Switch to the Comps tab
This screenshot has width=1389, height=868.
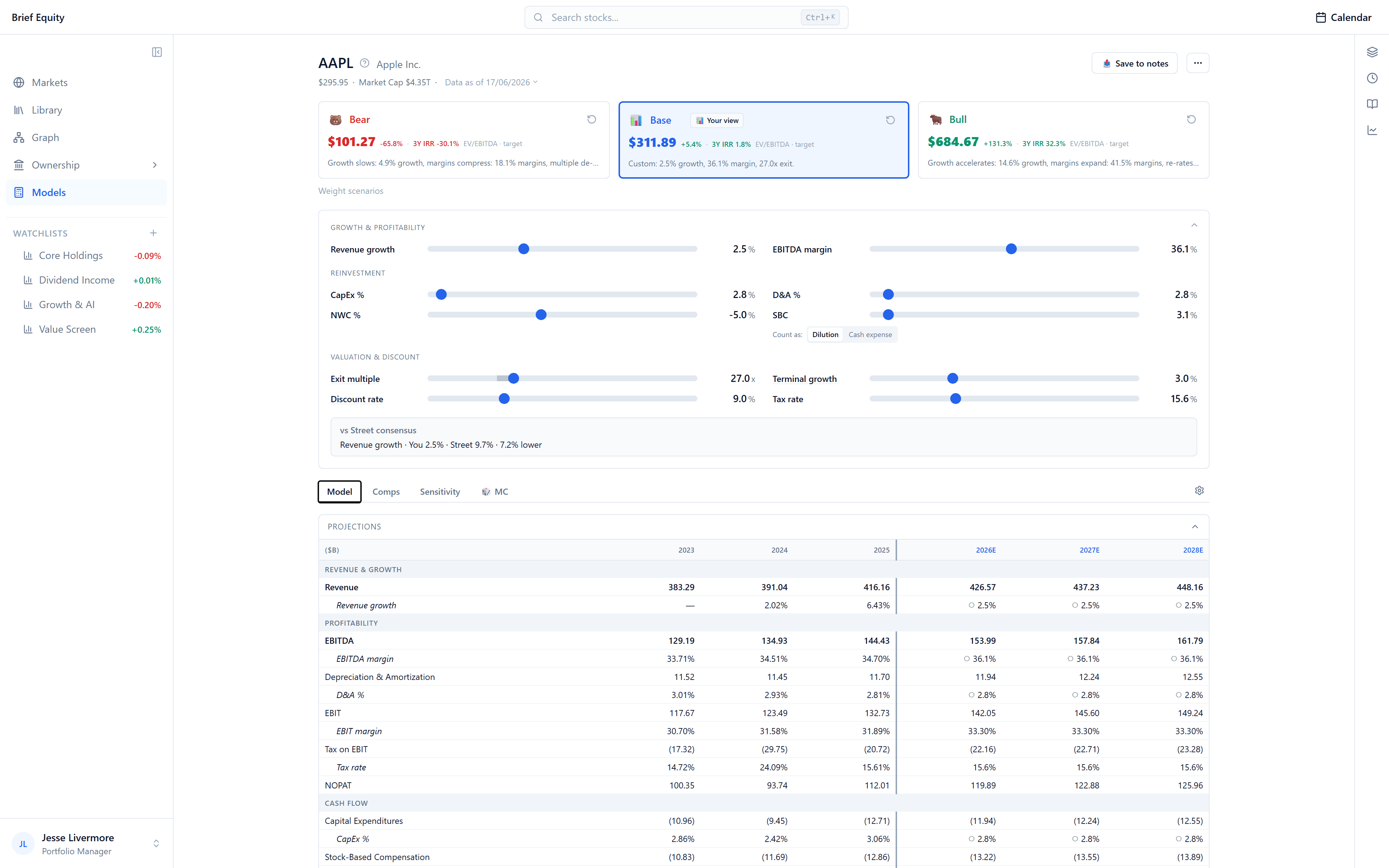click(x=386, y=492)
